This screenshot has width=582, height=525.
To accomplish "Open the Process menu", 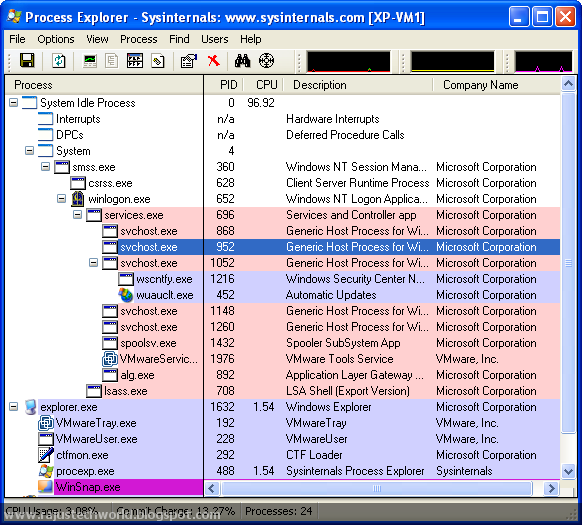I will pos(138,39).
